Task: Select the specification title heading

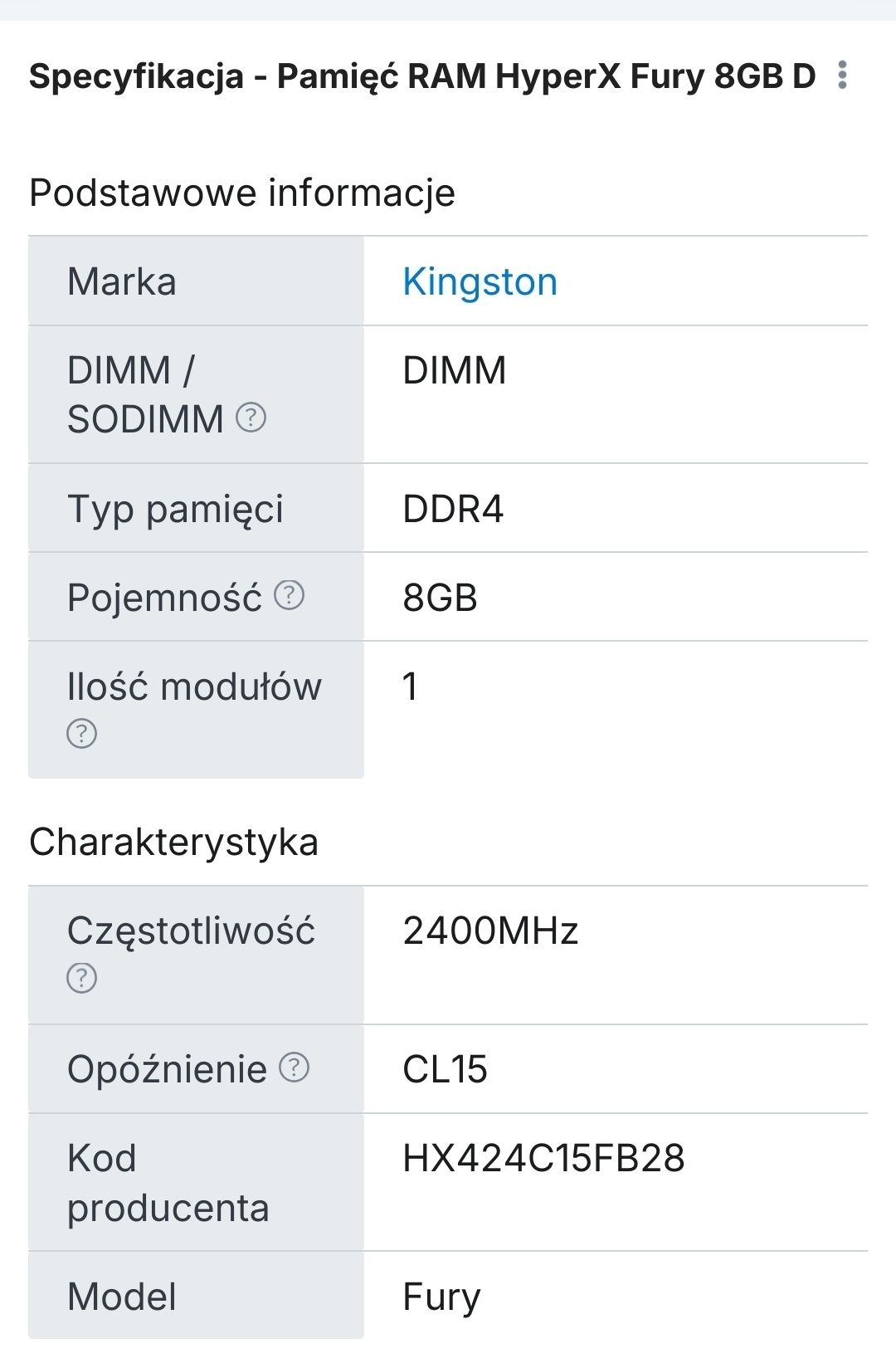Action: pyautogui.click(x=422, y=76)
